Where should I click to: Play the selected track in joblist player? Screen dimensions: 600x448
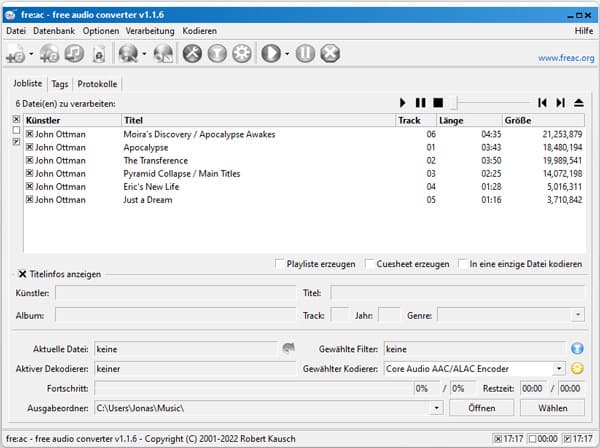(x=403, y=103)
